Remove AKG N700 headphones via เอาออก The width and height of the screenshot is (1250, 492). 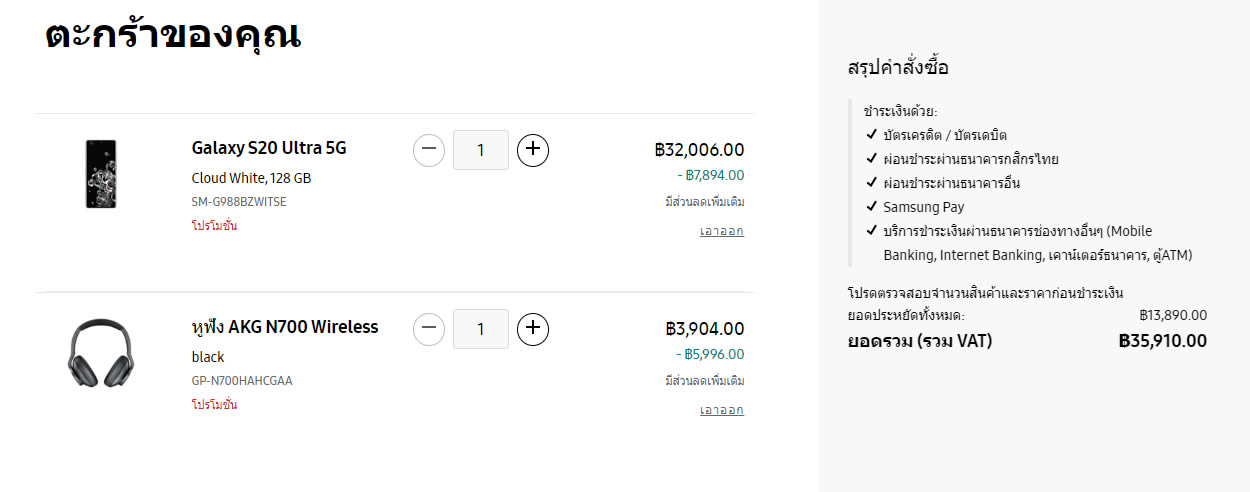click(721, 410)
